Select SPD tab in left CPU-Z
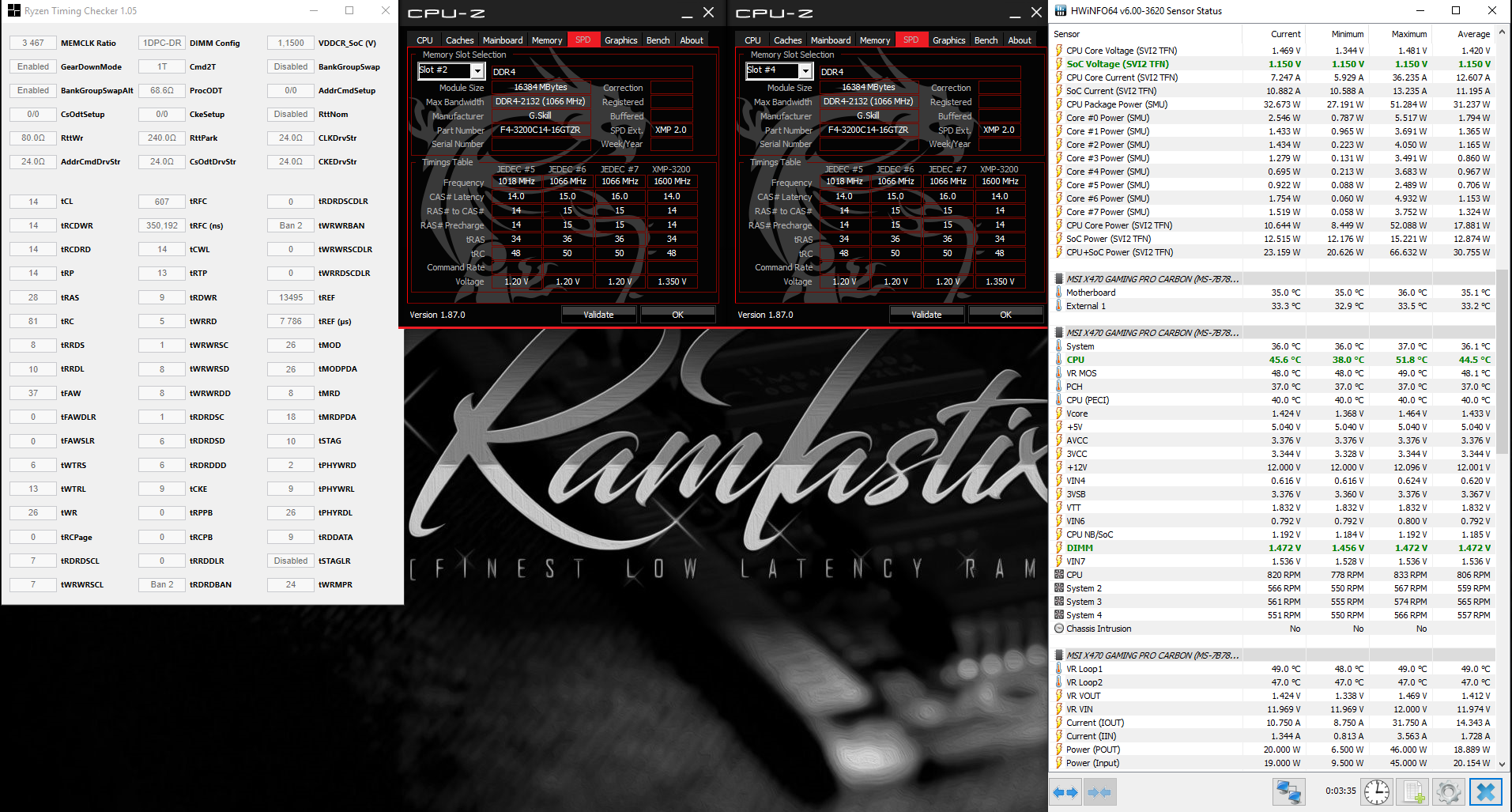Screen dimensions: 1512x812 coord(583,40)
